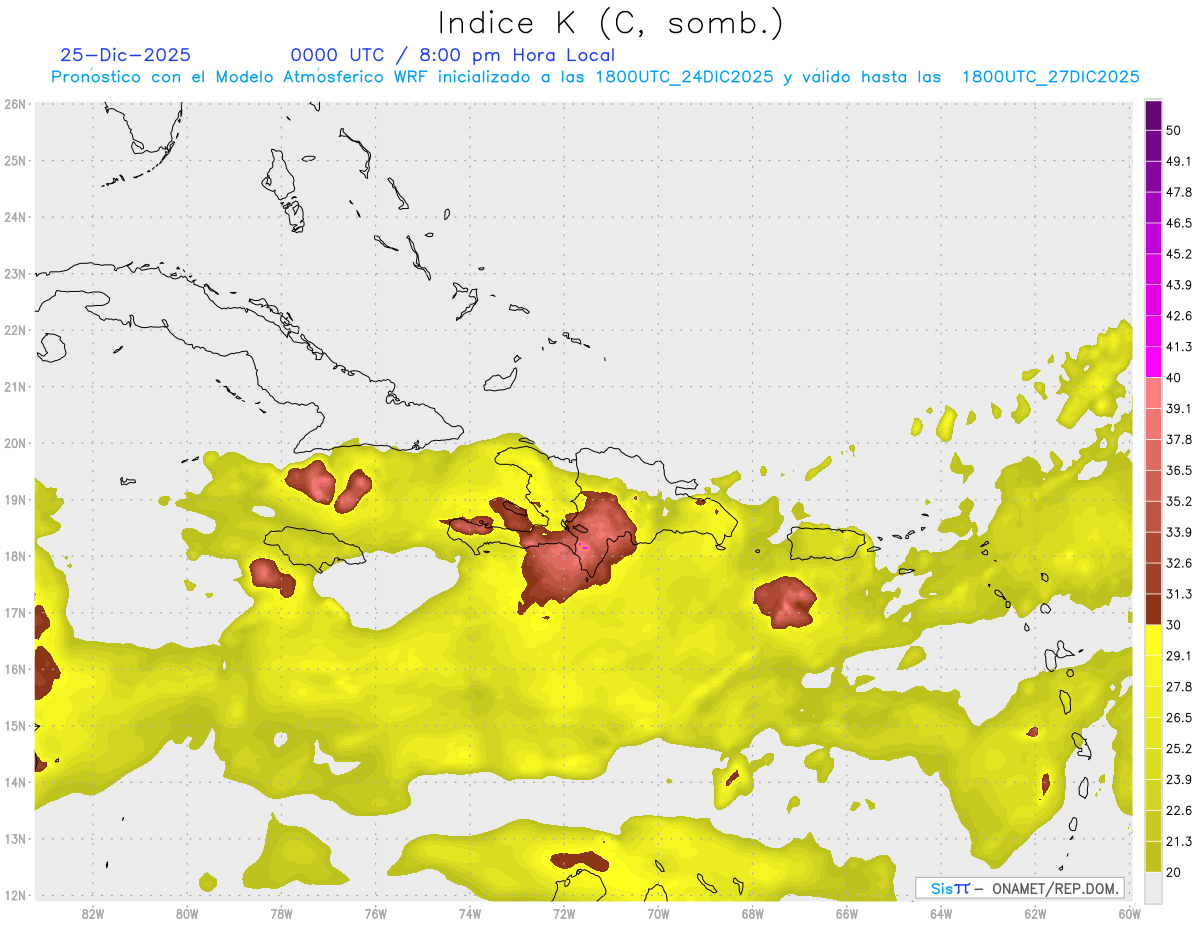Viewport: 1200px width, 927px height.
Task: Click the latitude label '23N'
Action: [x=14, y=273]
